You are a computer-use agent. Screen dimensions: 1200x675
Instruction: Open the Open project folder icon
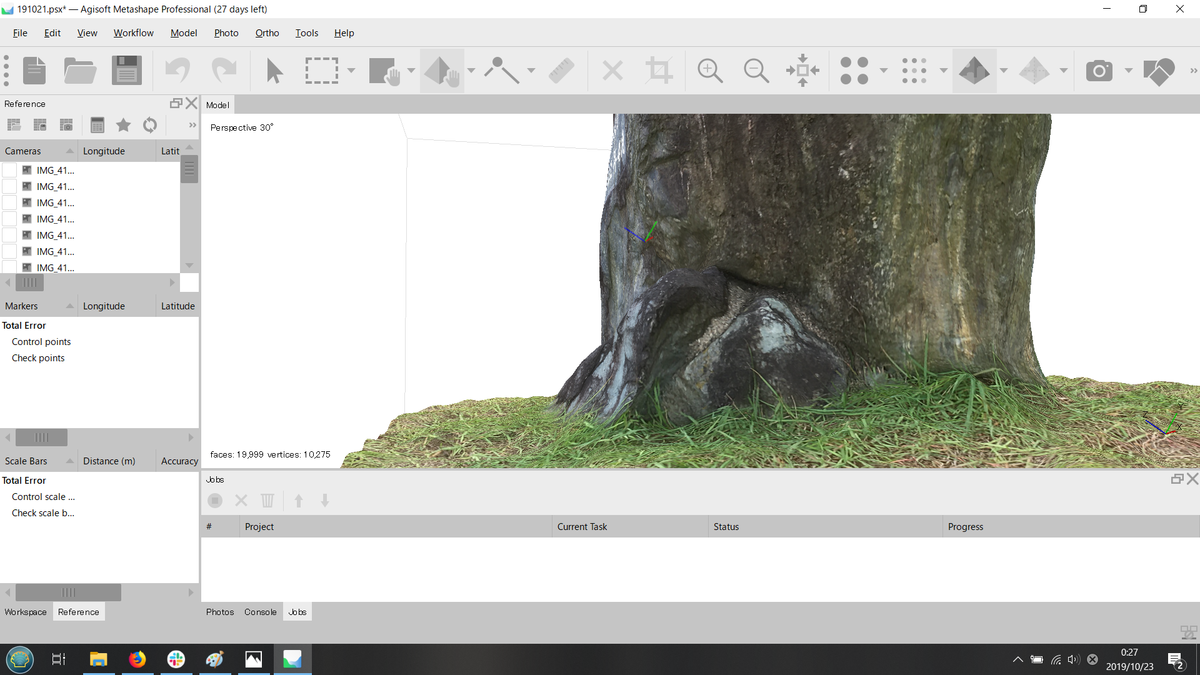(80, 71)
